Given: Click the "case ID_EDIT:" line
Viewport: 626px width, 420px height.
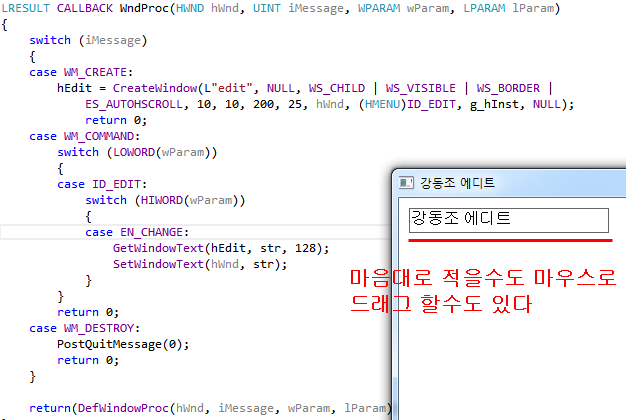Looking at the screenshot, I should (102, 184).
